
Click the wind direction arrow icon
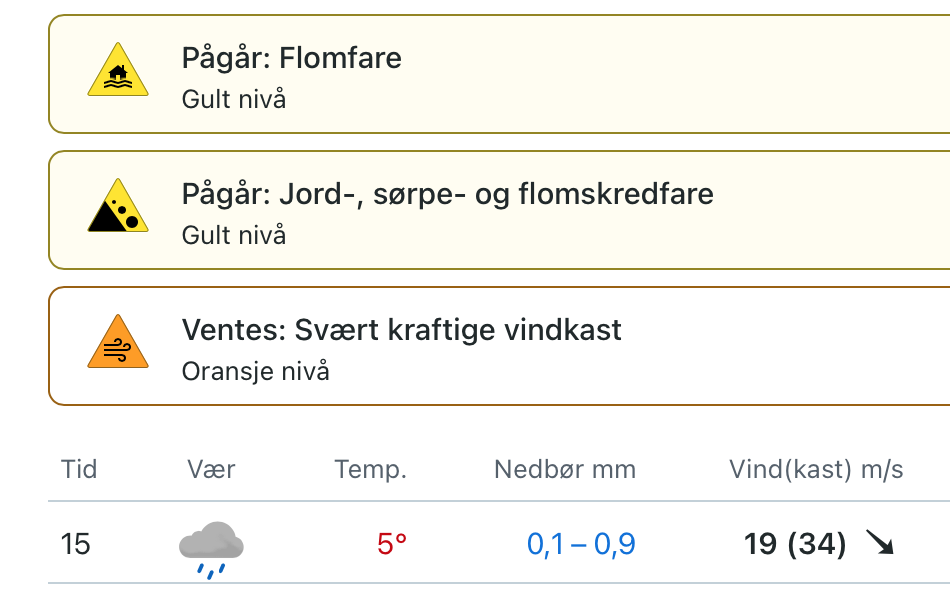[x=880, y=544]
